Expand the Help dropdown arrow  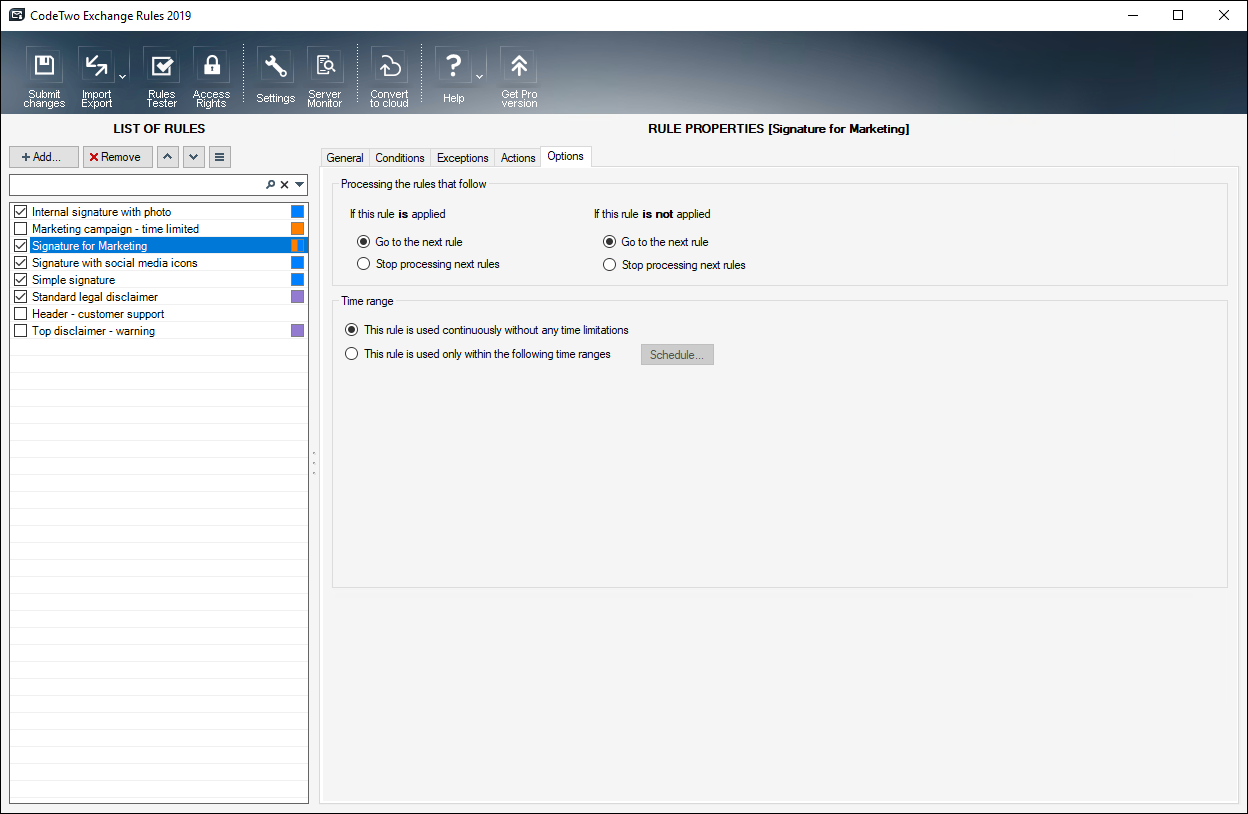pos(479,76)
